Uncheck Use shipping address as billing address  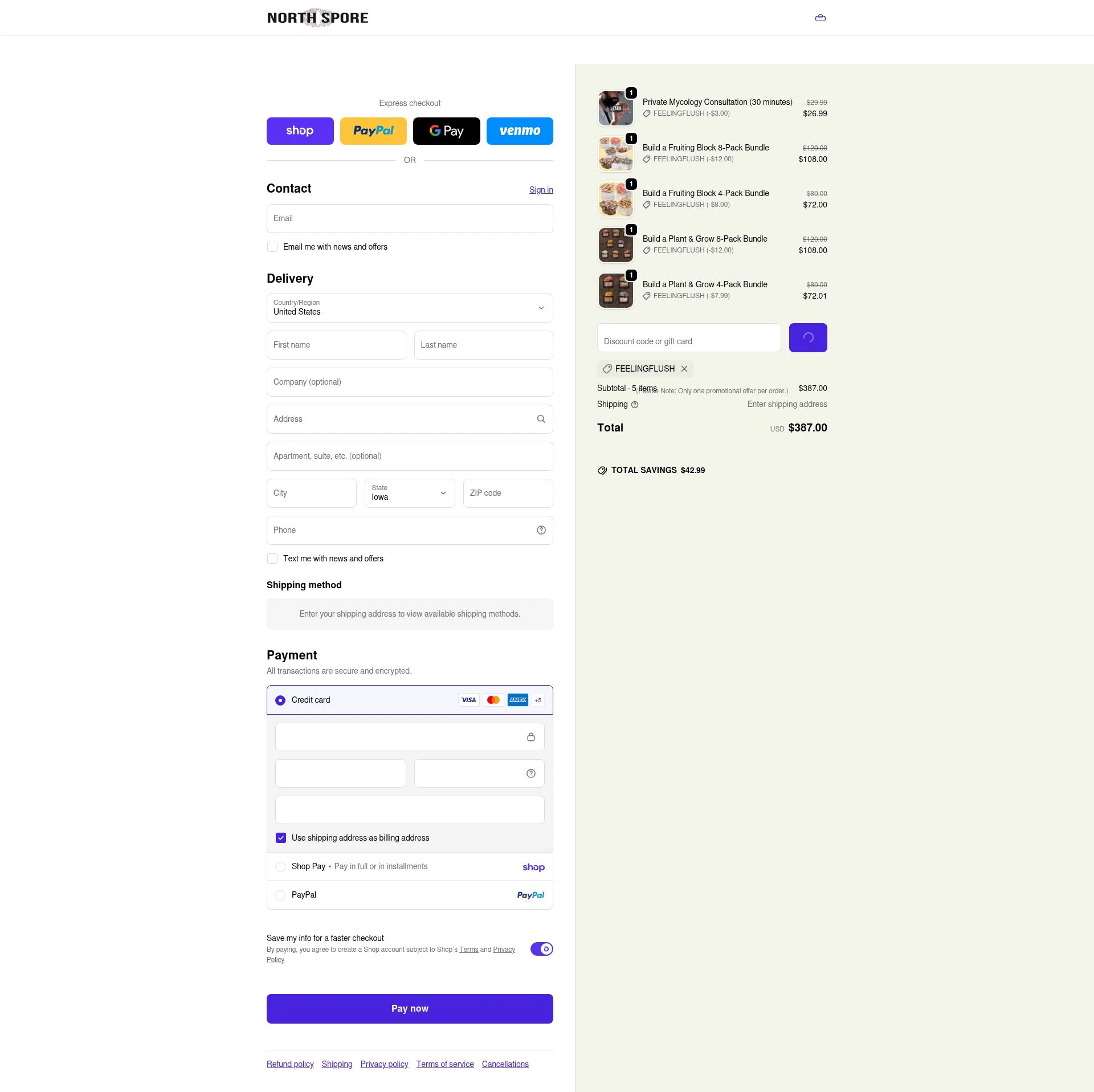pos(280,838)
